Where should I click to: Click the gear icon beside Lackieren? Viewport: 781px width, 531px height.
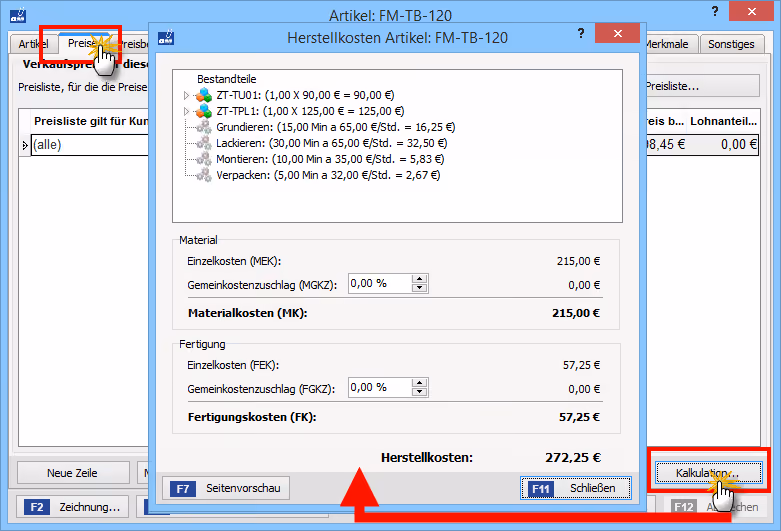[203, 143]
